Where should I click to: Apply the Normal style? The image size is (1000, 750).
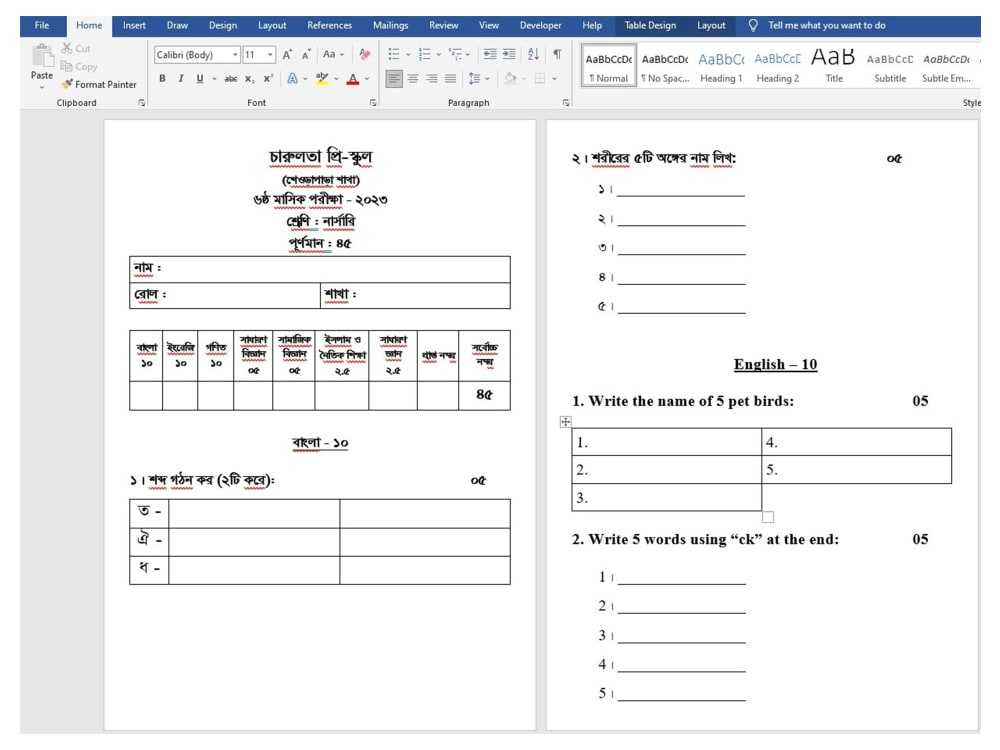(609, 65)
